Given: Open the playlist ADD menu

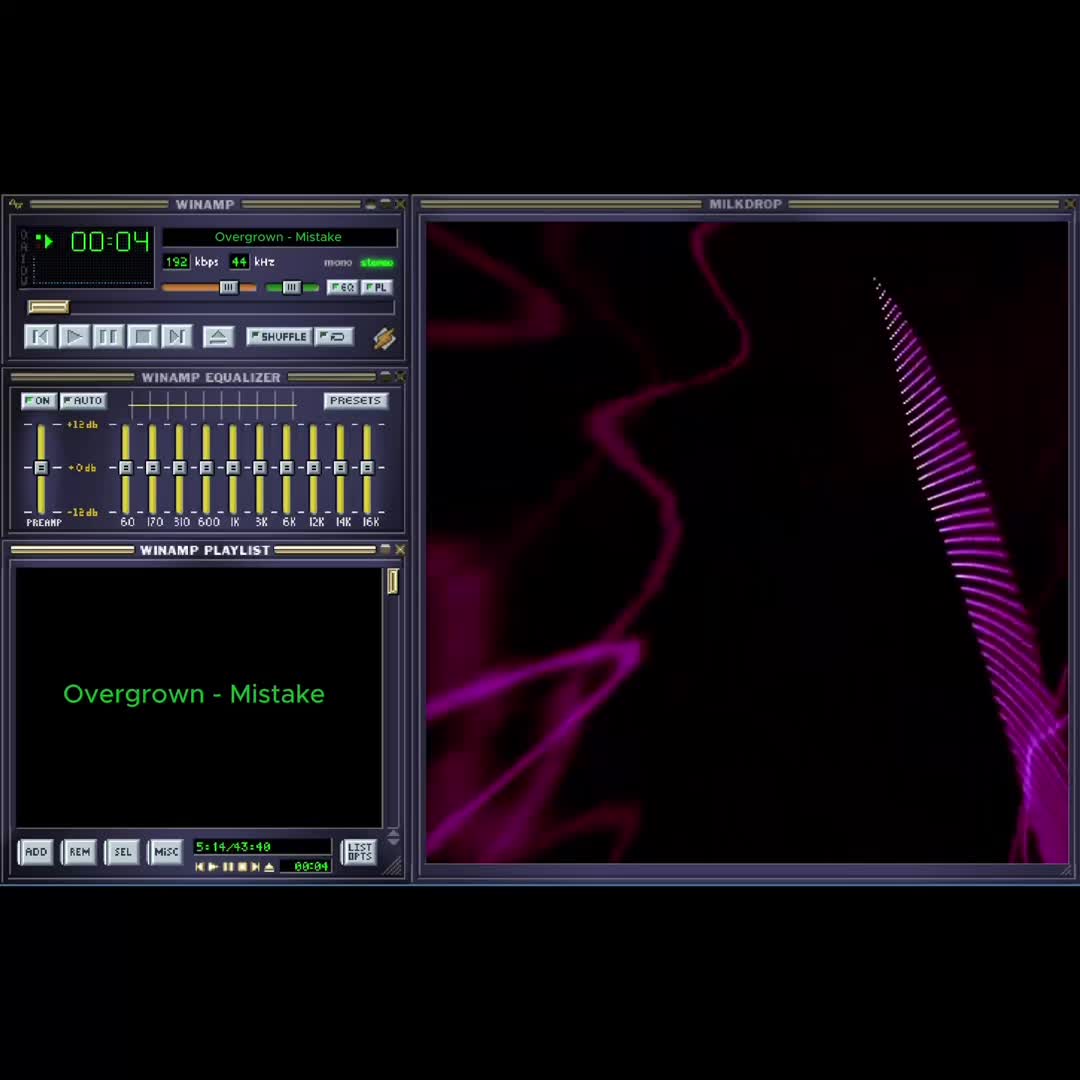Looking at the screenshot, I should point(35,852).
